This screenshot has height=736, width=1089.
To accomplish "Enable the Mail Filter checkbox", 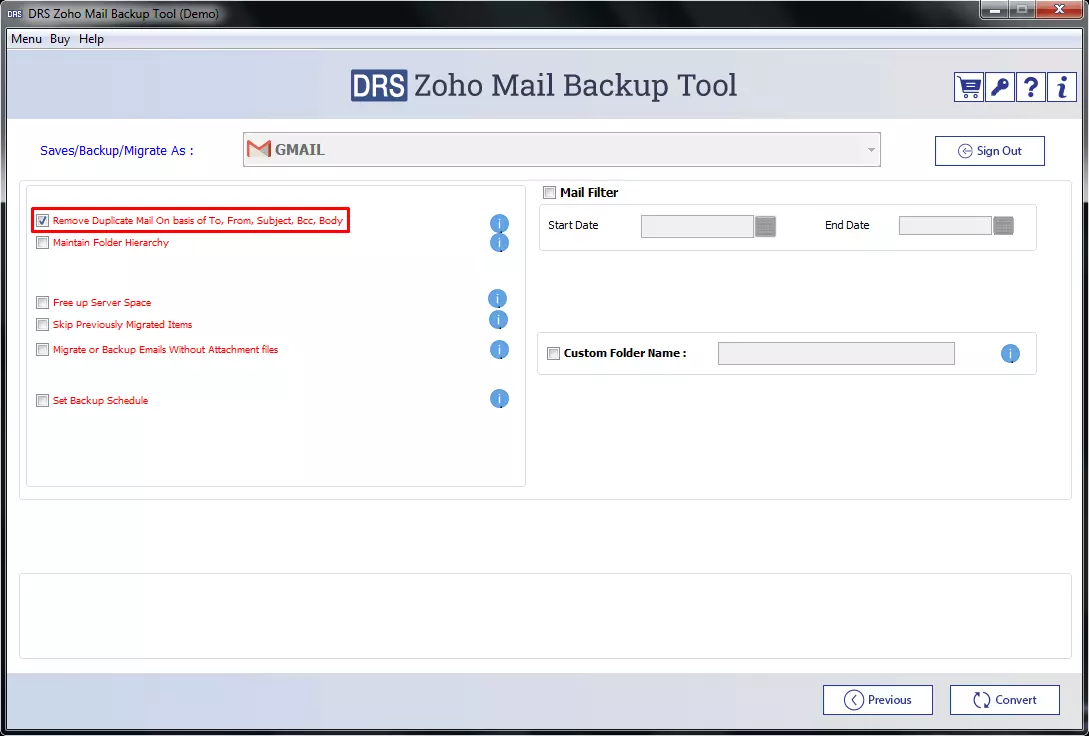I will coord(550,193).
